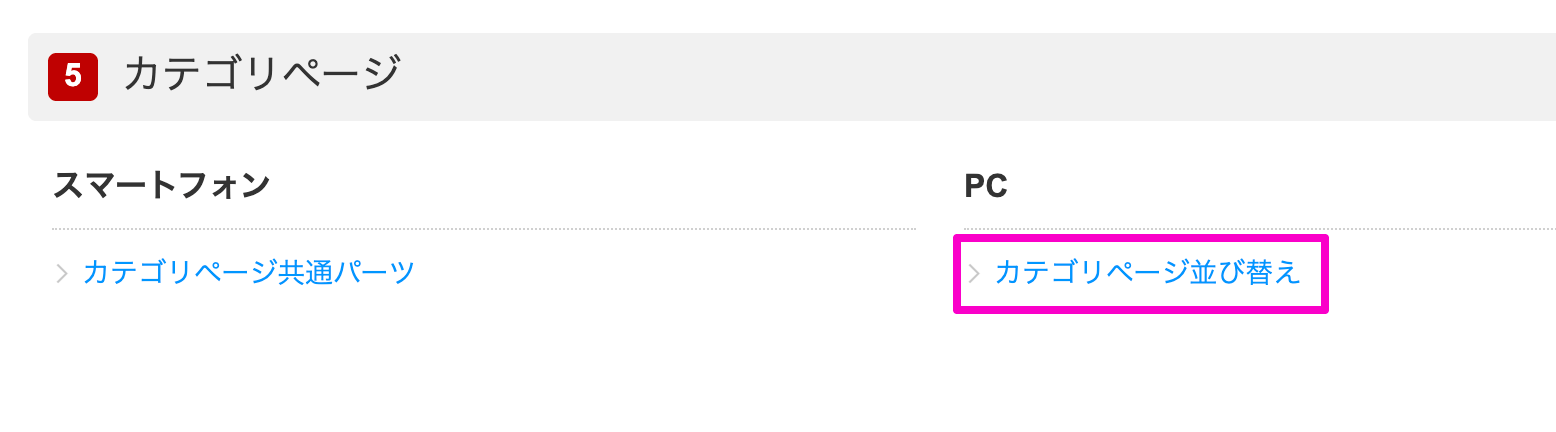Click the chevron beside カテゴリページ並び替え
1556x432 pixels.
(x=974, y=273)
